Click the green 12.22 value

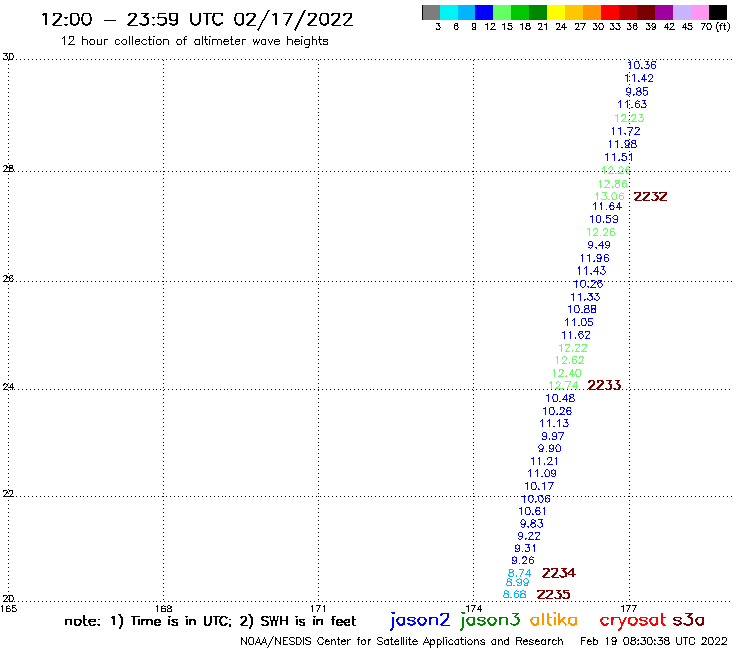573,348
